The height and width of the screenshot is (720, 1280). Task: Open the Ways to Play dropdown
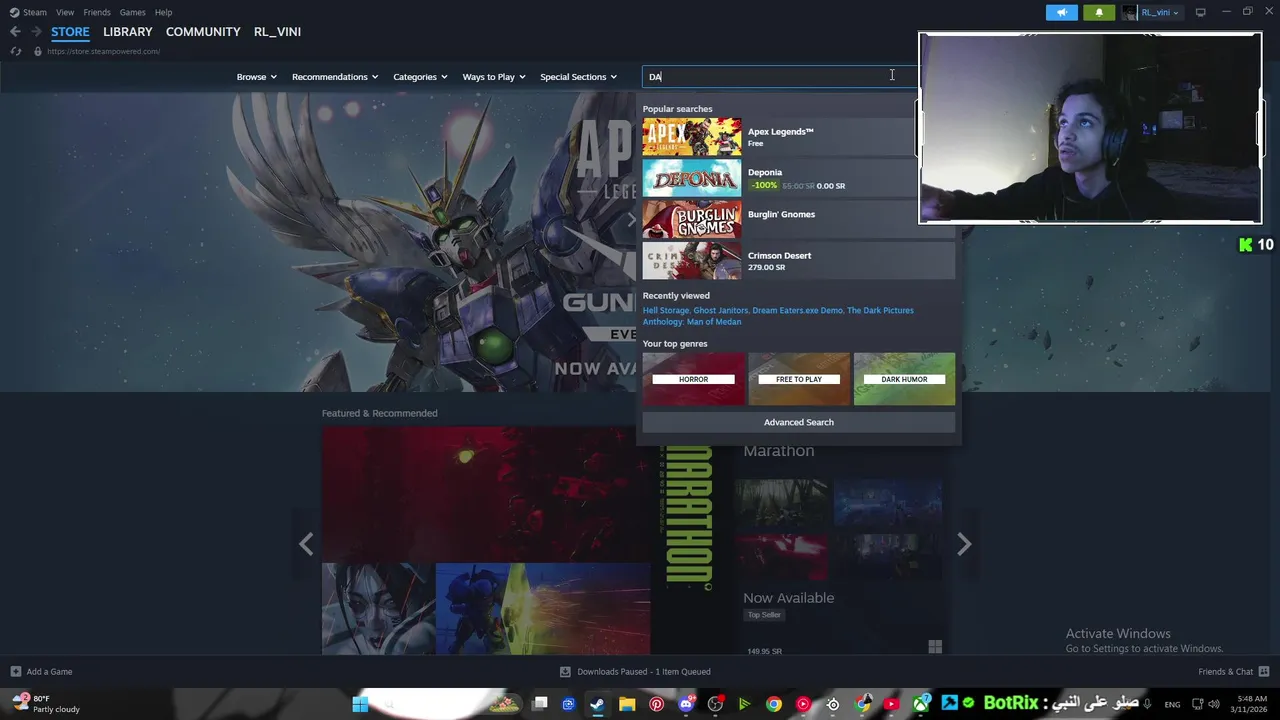pos(494,77)
